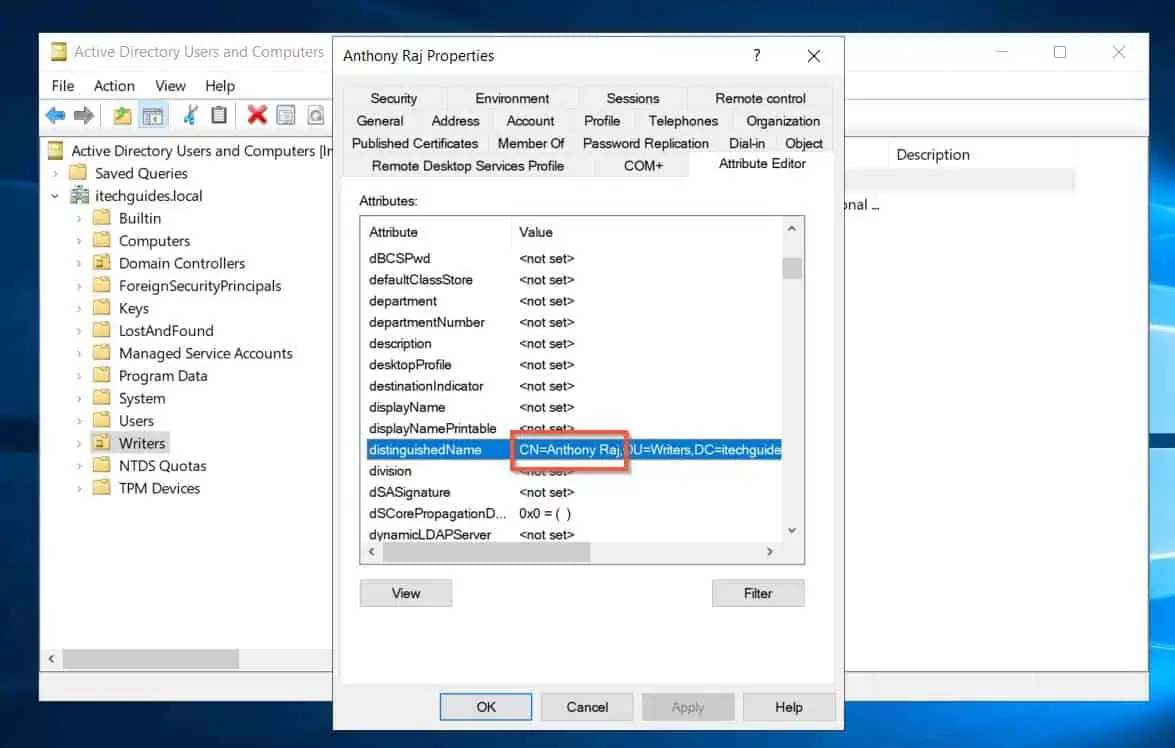Click the Saved Queries folder icon
The width and height of the screenshot is (1175, 748).
pos(78,173)
